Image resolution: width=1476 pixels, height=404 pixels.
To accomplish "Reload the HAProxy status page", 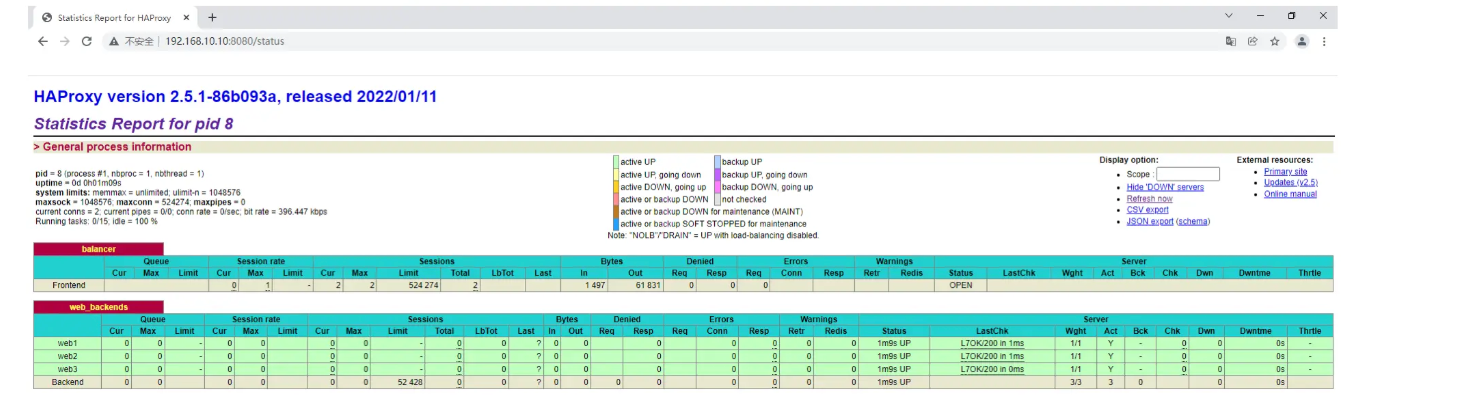I will pos(86,41).
